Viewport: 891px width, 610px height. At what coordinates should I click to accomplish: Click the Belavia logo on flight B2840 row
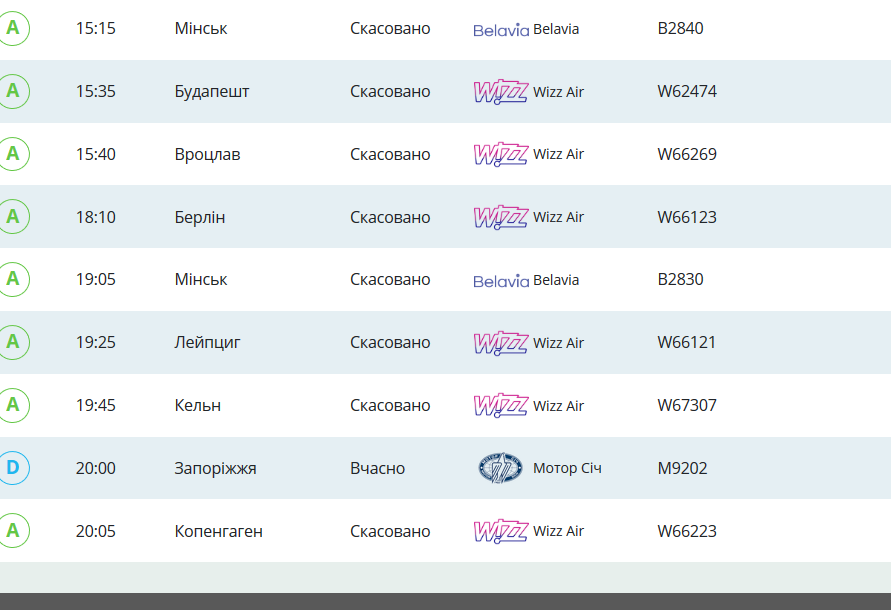[x=501, y=29]
